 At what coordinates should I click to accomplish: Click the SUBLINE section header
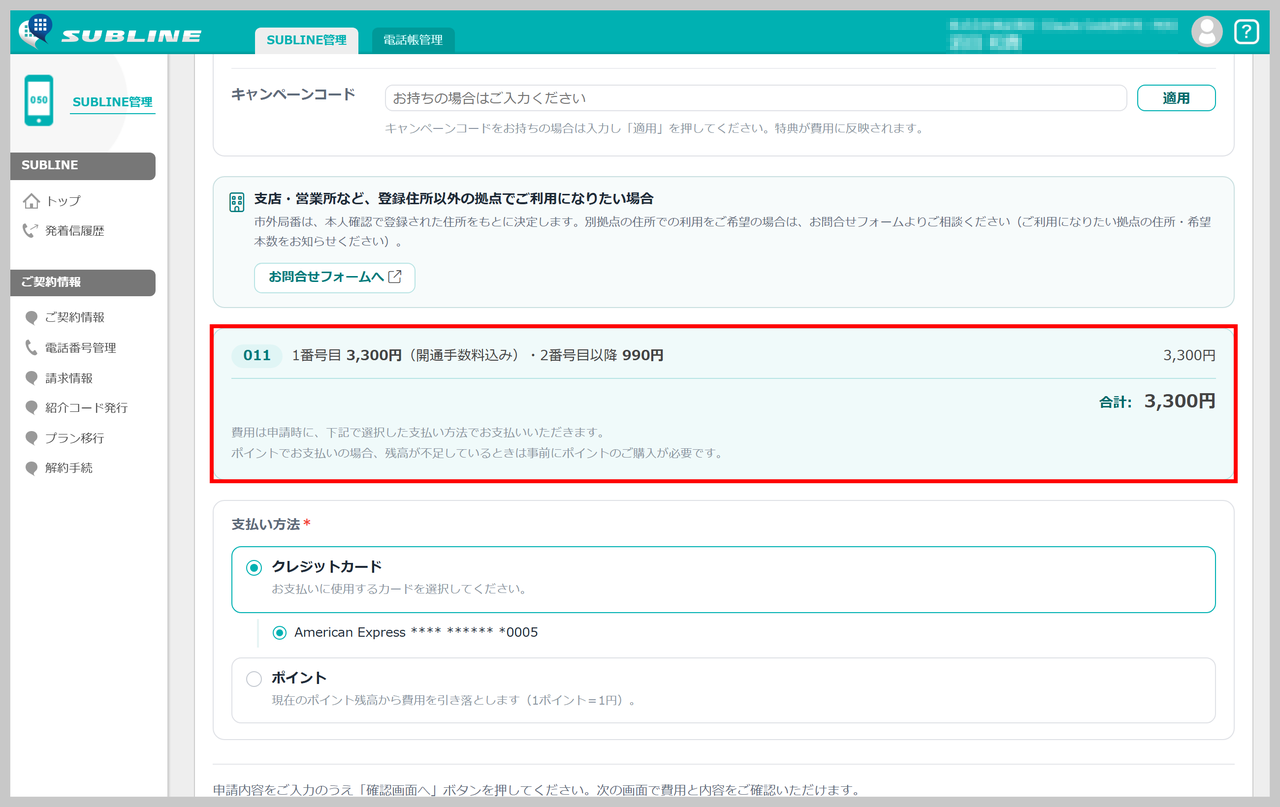coord(83,166)
